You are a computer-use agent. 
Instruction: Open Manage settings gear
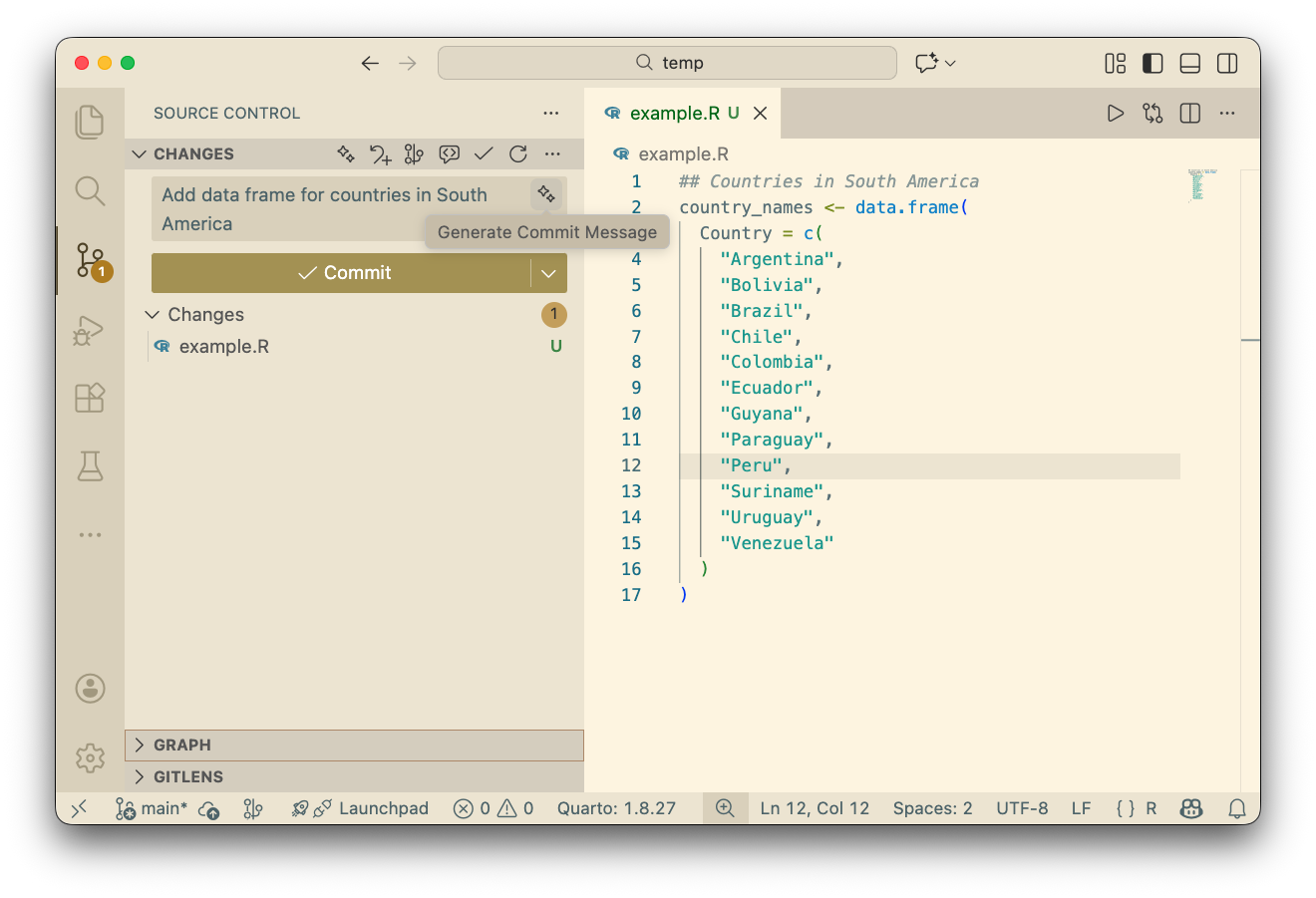point(90,757)
